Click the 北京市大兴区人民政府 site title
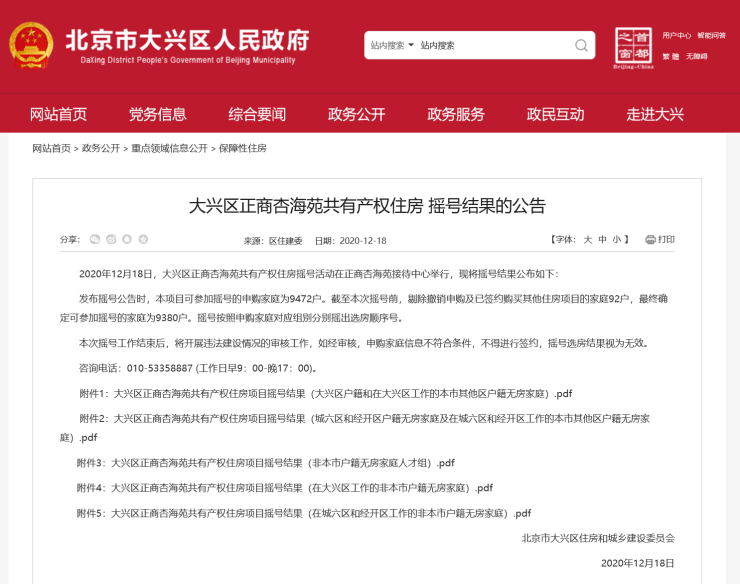Screen dimensions: 740x584 tap(187, 40)
